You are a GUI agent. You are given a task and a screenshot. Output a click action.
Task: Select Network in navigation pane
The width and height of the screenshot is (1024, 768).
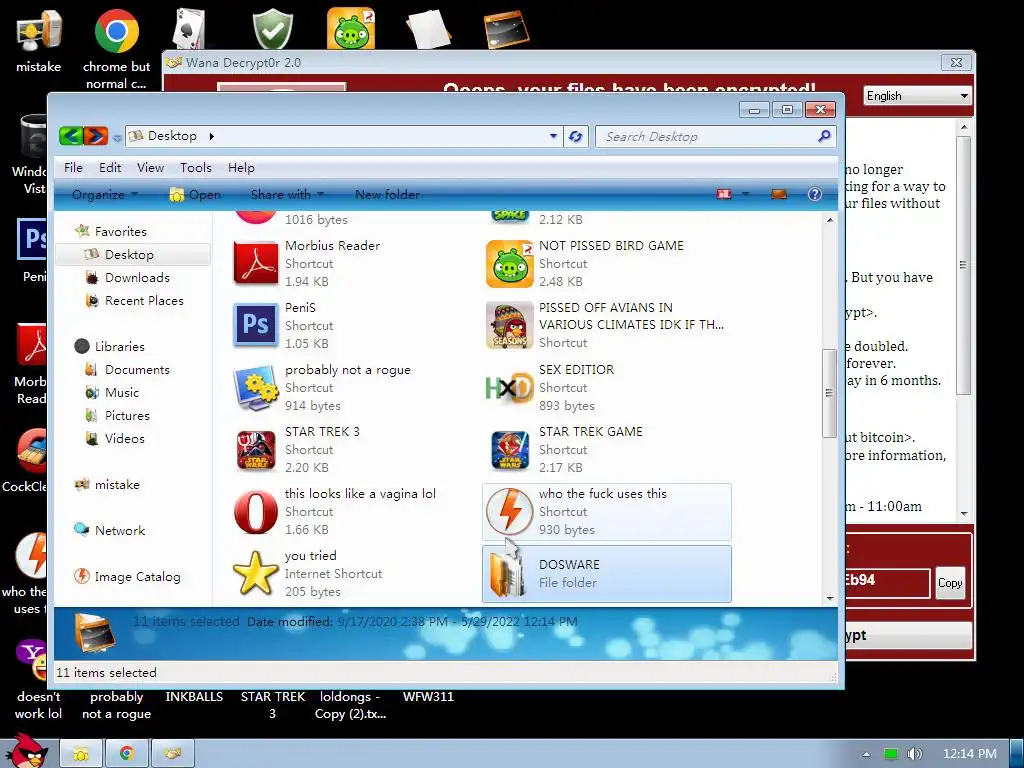[119, 530]
